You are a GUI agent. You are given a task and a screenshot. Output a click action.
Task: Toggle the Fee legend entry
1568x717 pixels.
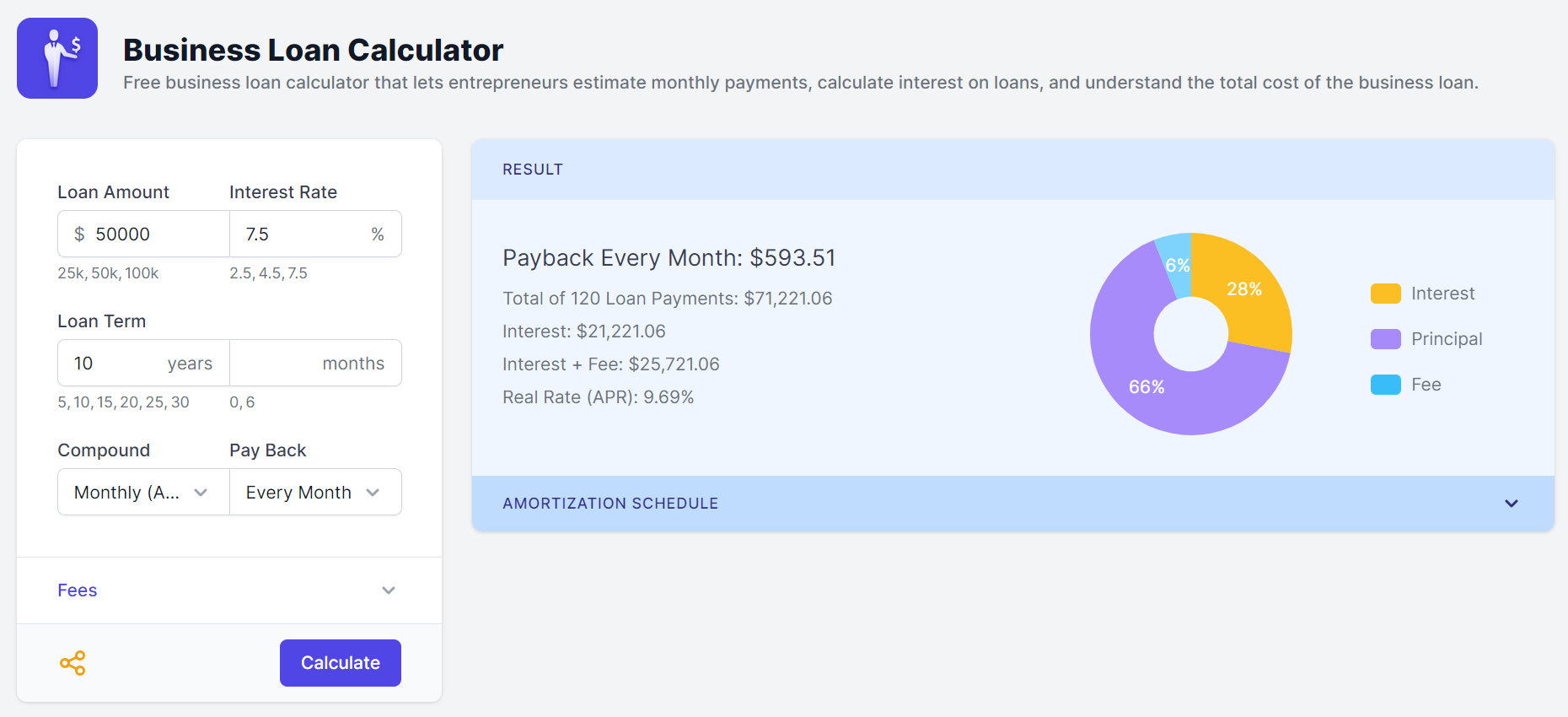[1405, 385]
